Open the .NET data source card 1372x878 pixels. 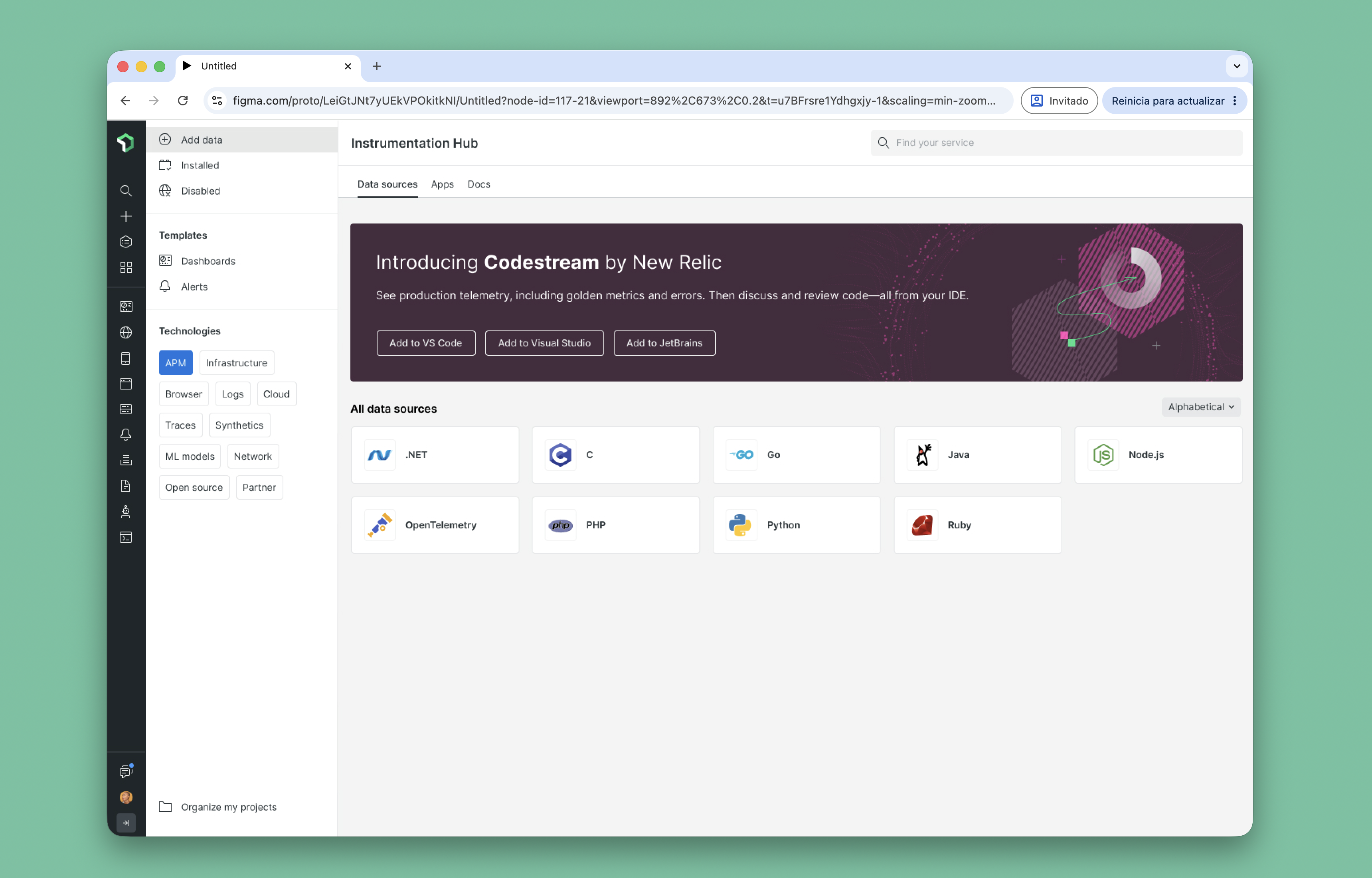click(x=435, y=455)
